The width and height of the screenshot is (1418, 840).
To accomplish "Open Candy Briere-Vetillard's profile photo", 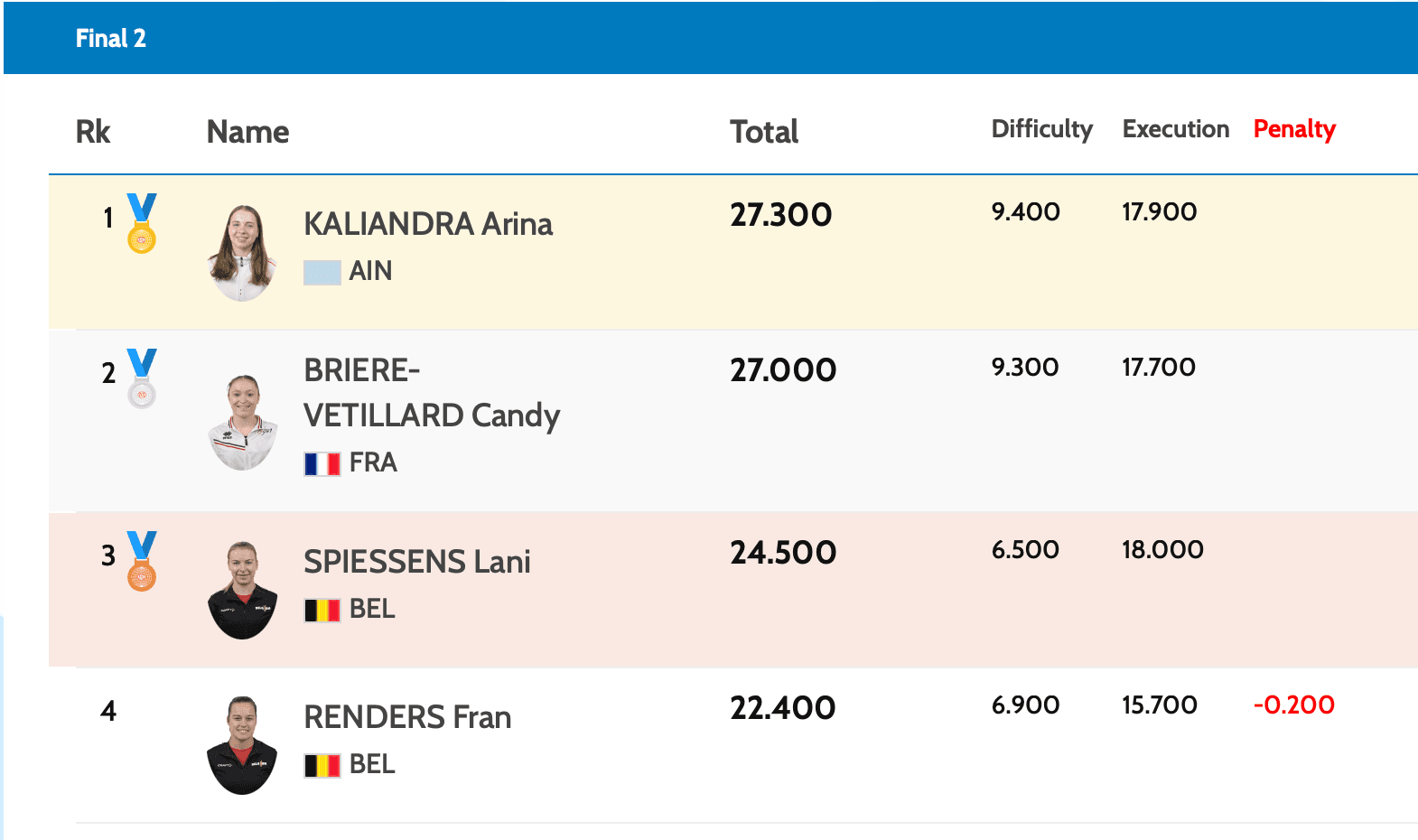I will [242, 422].
